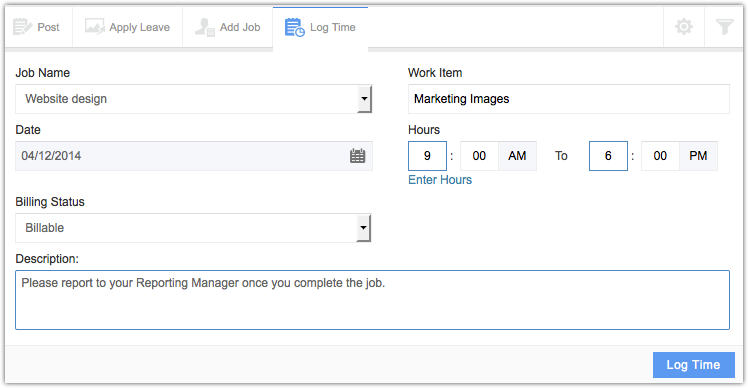Click inside the Description text area
This screenshot has height=388, width=748.
pos(373,300)
